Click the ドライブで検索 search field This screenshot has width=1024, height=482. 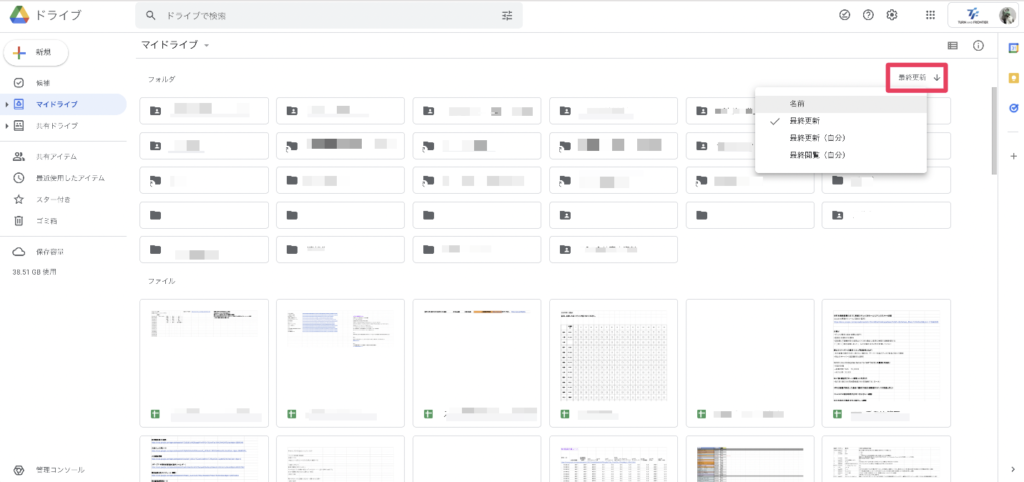(328, 16)
